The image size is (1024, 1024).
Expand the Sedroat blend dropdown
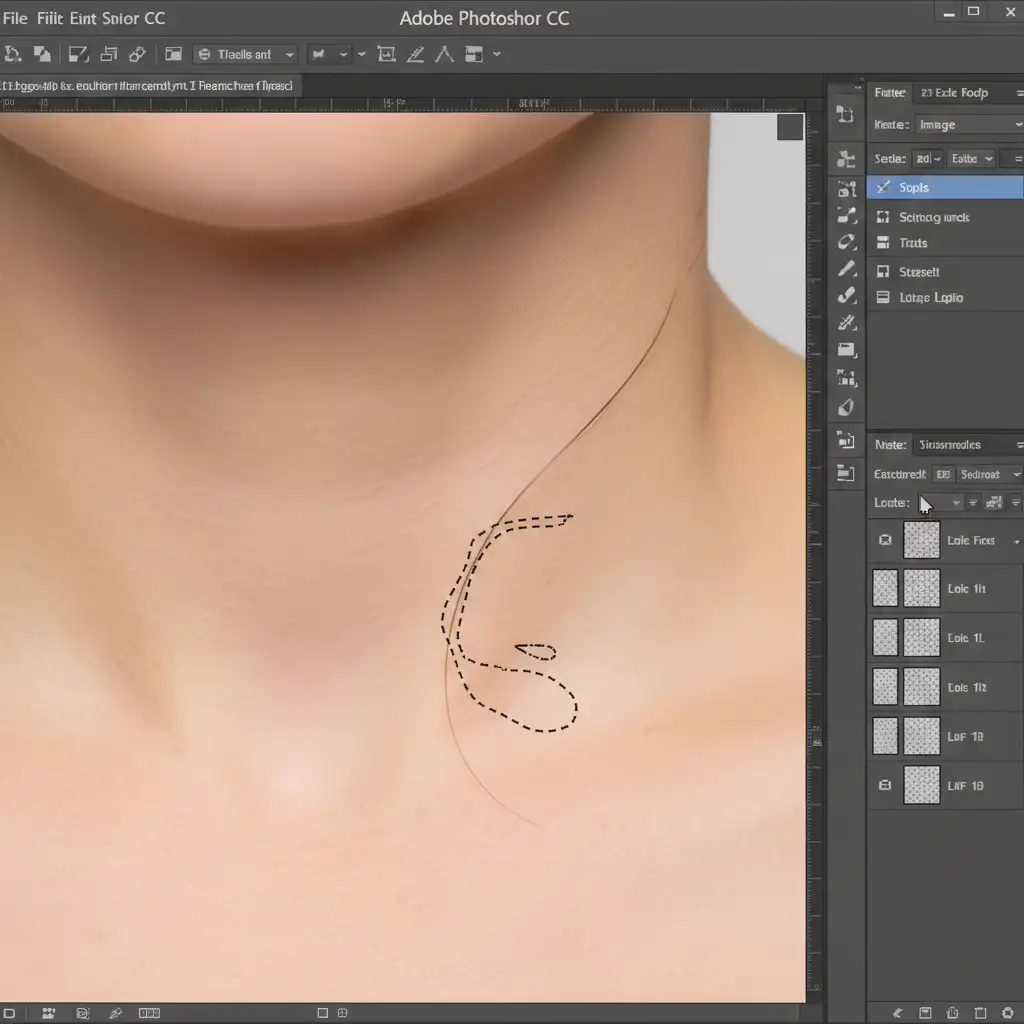[x=990, y=475]
